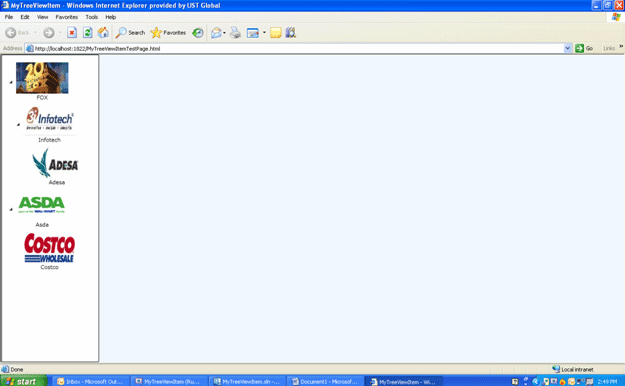Expand the Asda tree node arrow

11,209
